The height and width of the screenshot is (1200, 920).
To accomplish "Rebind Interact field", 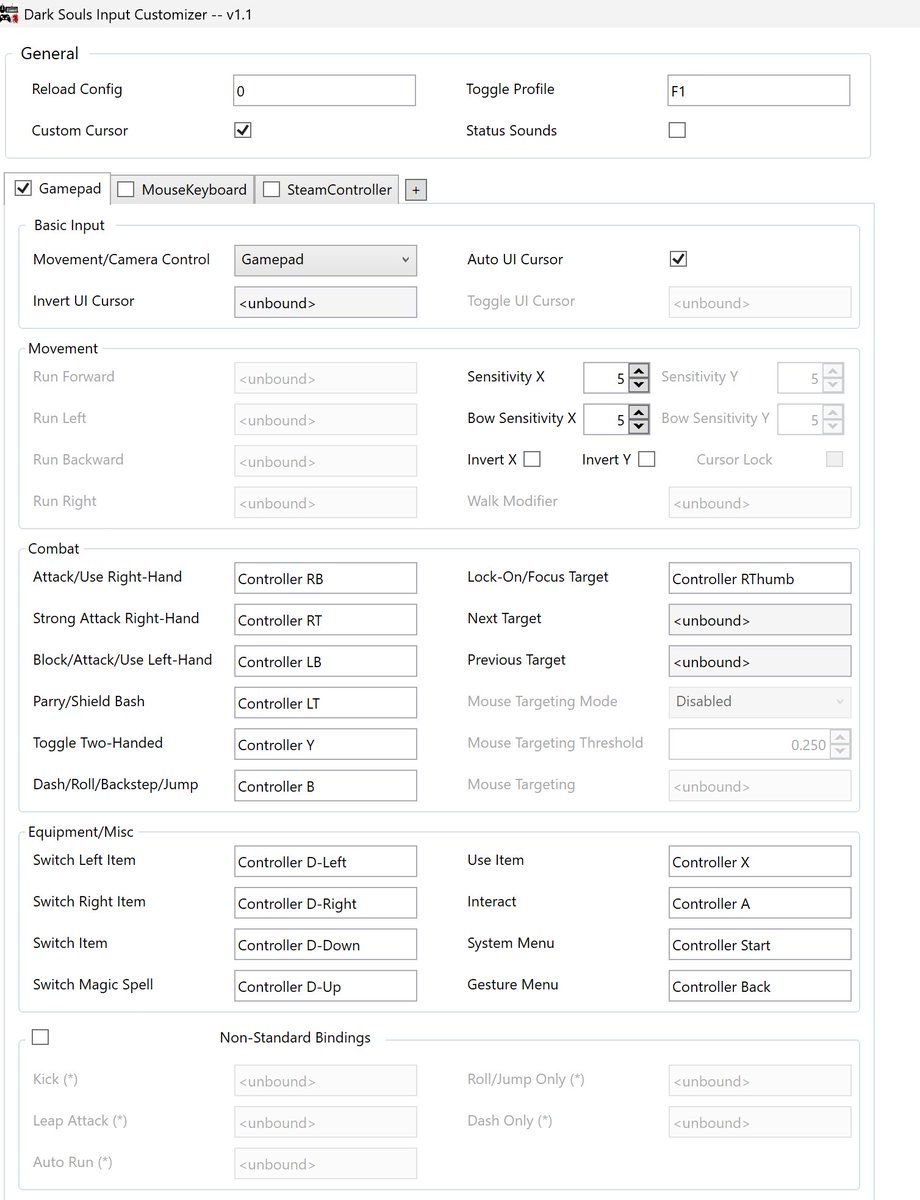I will tap(760, 903).
